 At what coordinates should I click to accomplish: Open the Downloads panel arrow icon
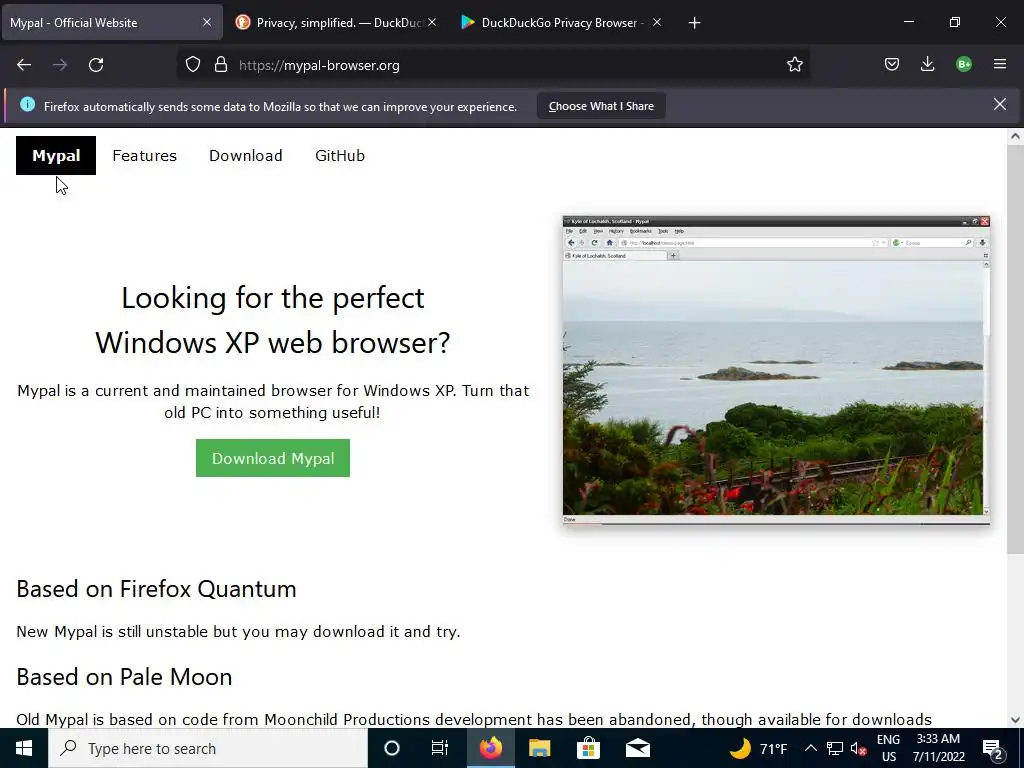pos(927,65)
